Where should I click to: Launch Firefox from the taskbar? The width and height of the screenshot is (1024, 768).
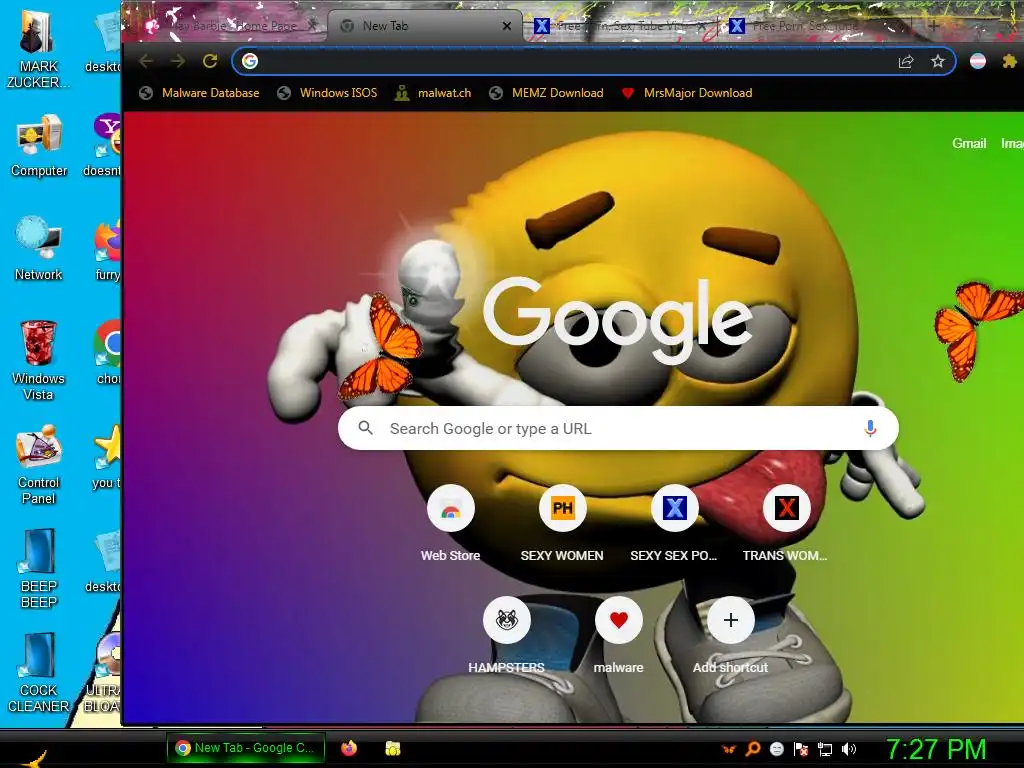(x=349, y=748)
